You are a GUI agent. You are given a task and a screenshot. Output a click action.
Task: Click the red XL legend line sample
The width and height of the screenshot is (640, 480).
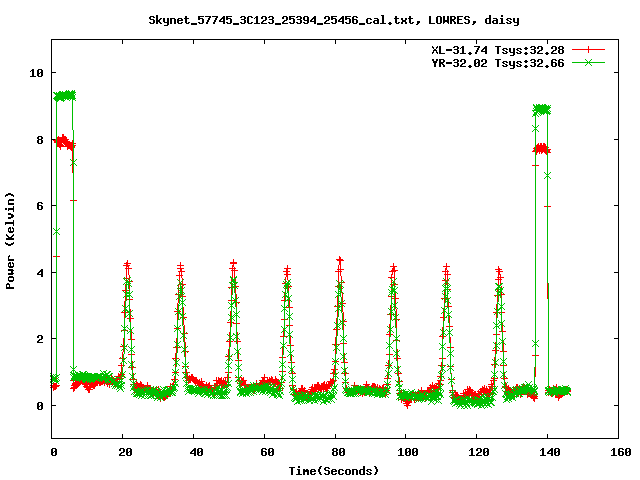pos(589,49)
